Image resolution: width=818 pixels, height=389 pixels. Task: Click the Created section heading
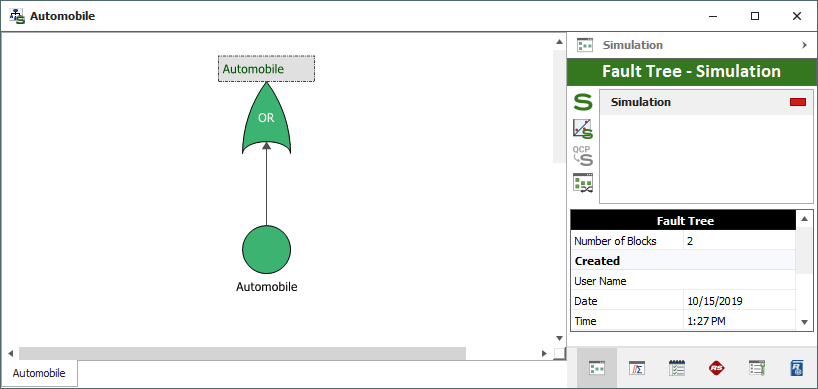coord(683,261)
